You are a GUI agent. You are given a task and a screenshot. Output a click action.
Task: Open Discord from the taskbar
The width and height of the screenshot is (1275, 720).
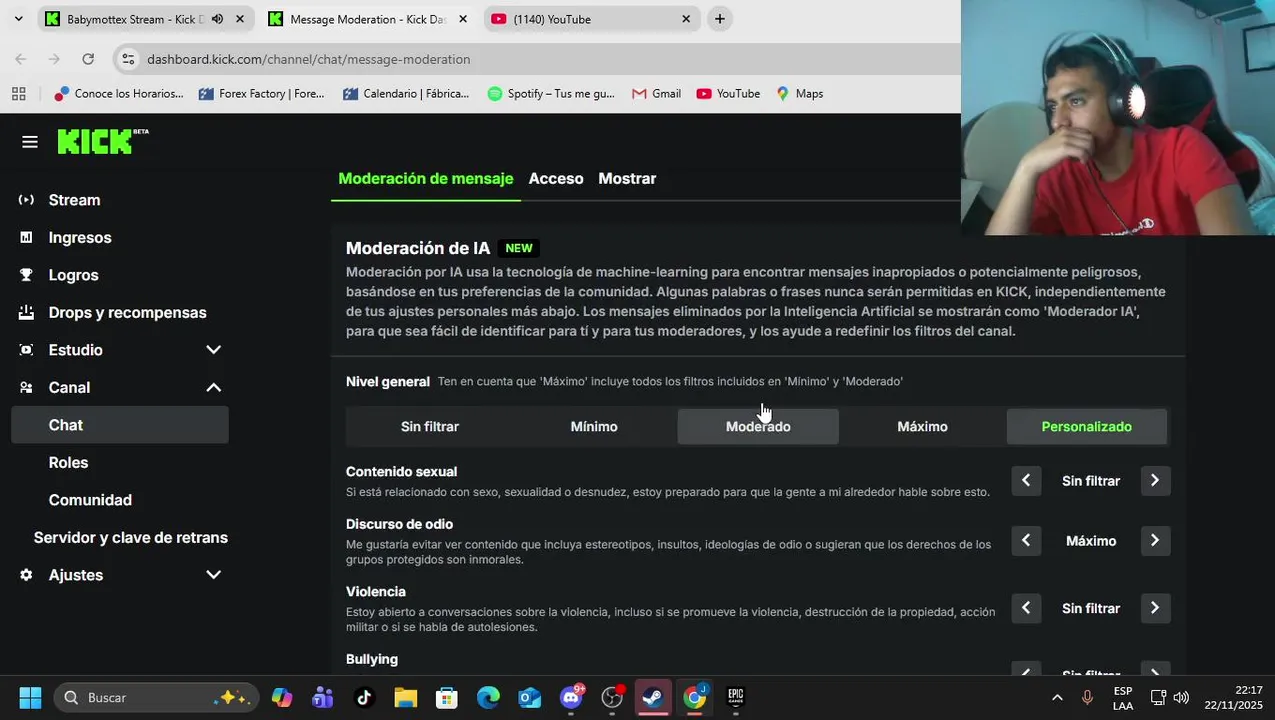(x=571, y=697)
